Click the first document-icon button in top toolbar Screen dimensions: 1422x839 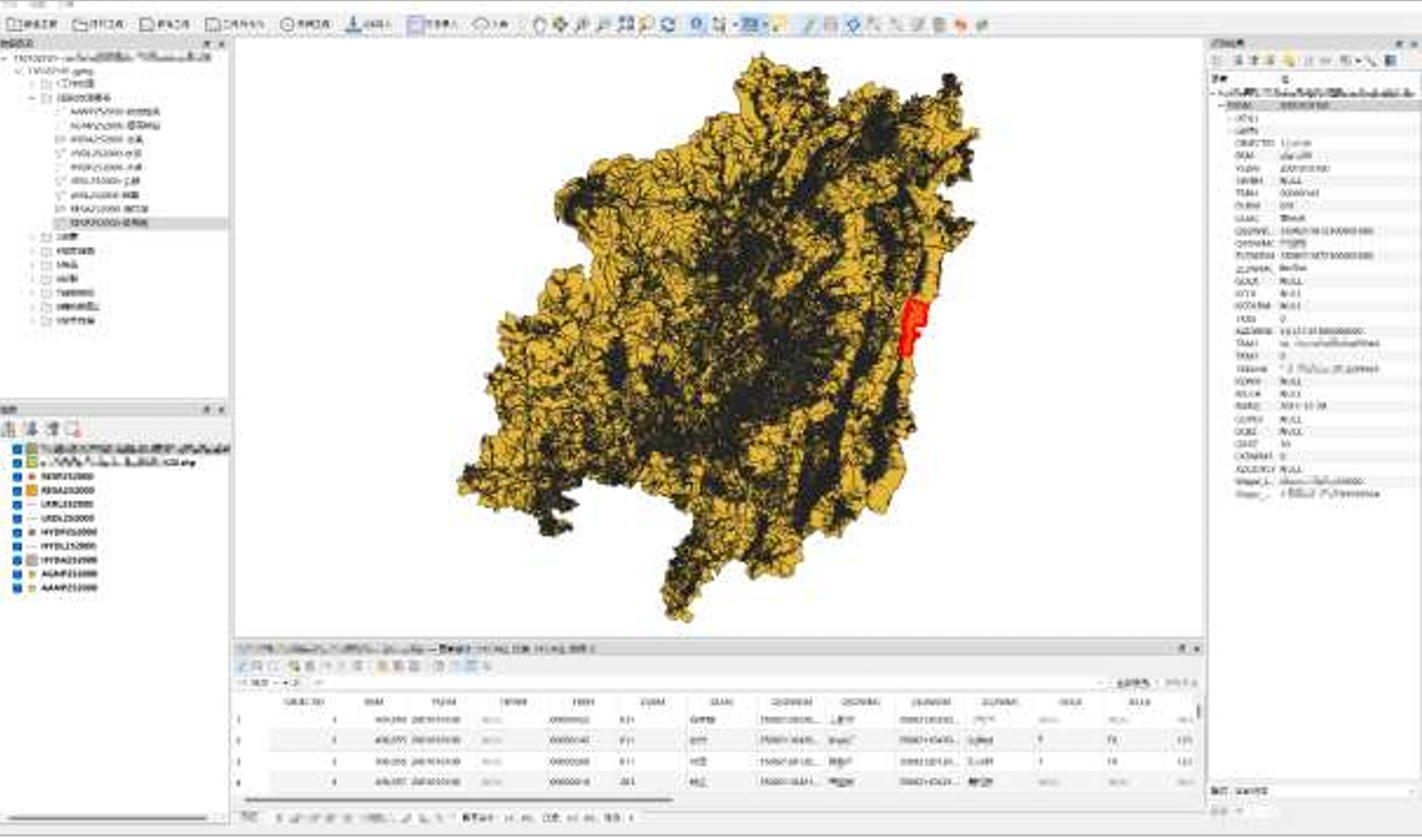click(31, 24)
